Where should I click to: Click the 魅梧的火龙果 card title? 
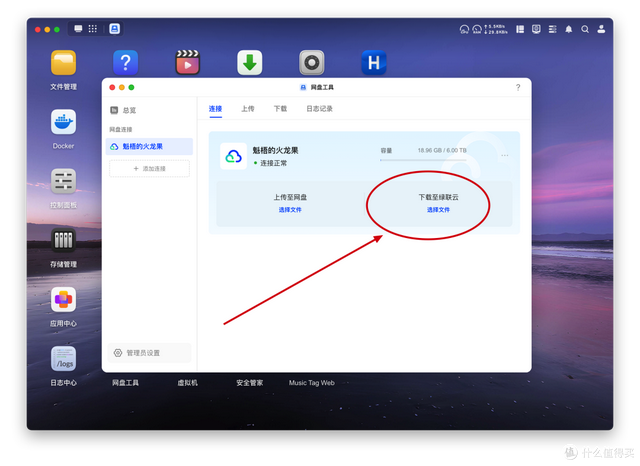click(x=276, y=151)
